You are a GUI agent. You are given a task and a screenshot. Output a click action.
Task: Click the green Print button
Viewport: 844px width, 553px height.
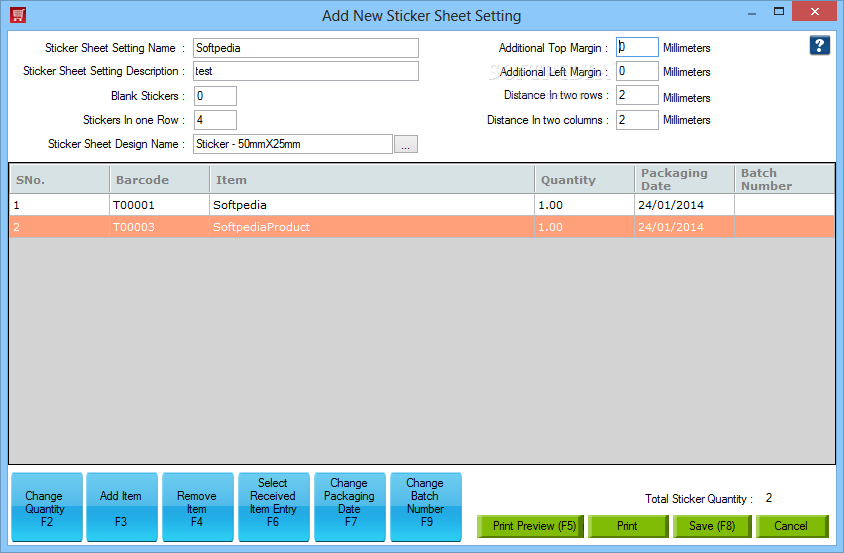click(628, 526)
